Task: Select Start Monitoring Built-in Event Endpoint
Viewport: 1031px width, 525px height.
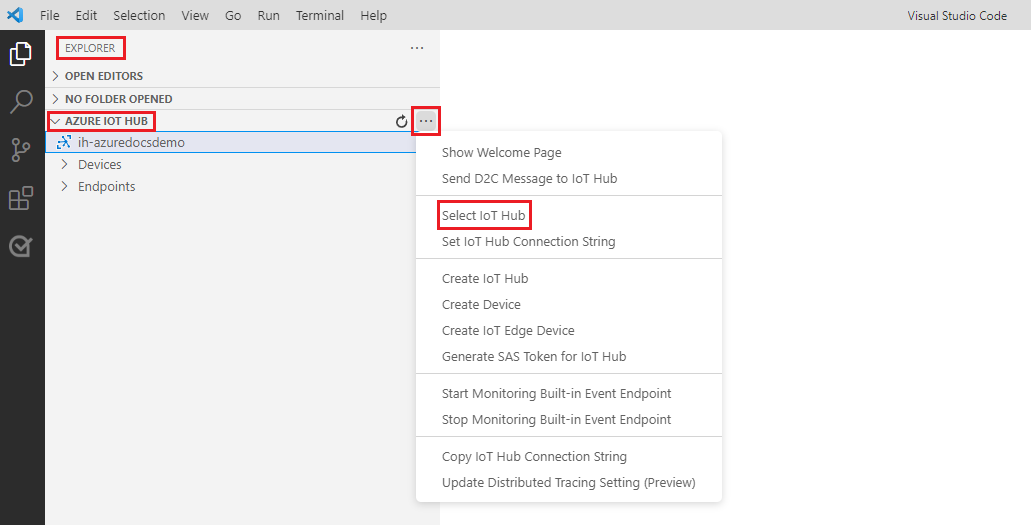Action: click(556, 393)
